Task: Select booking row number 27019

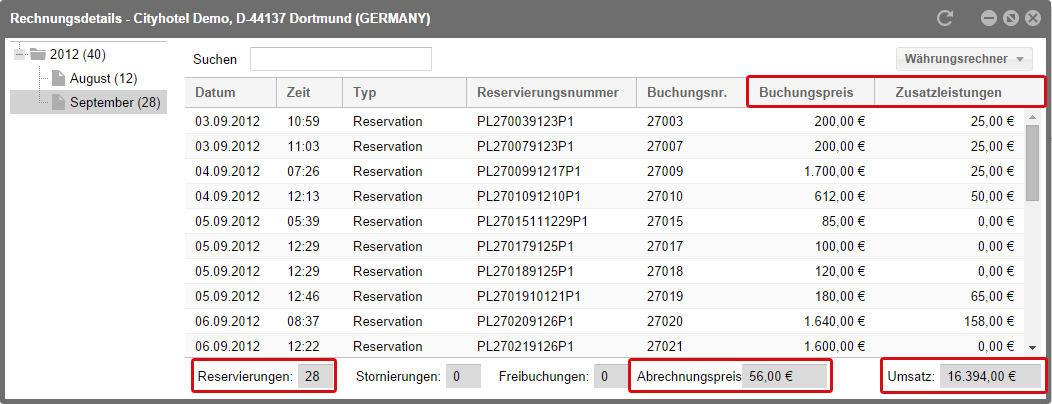Action: (604, 296)
